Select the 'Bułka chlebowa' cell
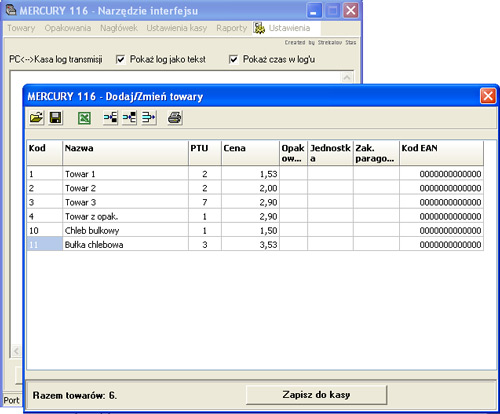500x414 pixels. 125,244
